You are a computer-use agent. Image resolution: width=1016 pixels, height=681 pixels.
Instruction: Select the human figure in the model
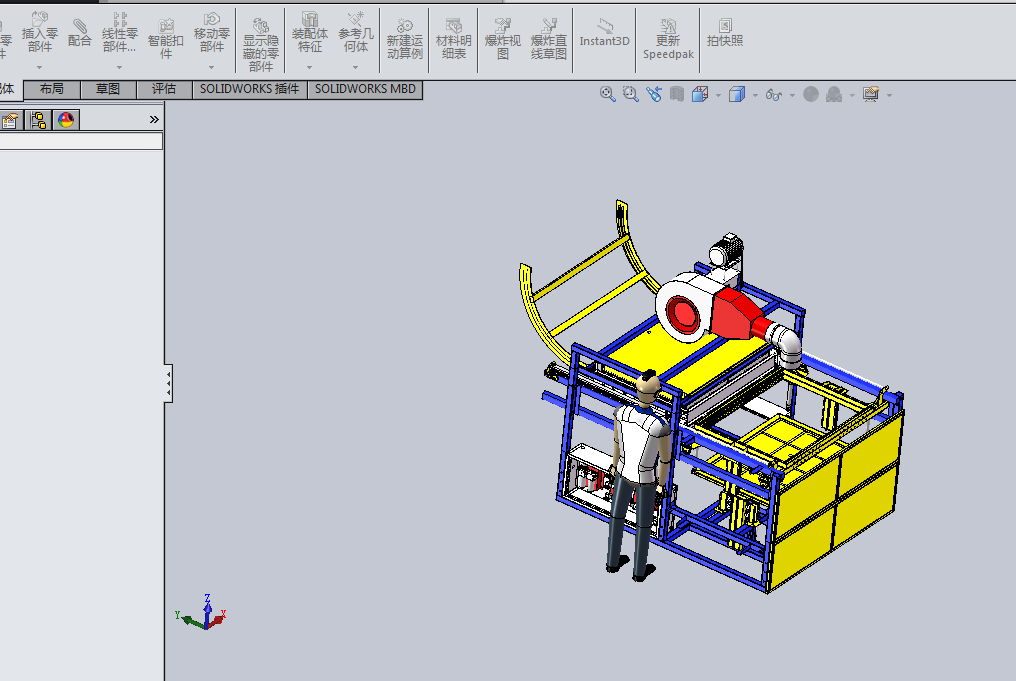[638, 475]
